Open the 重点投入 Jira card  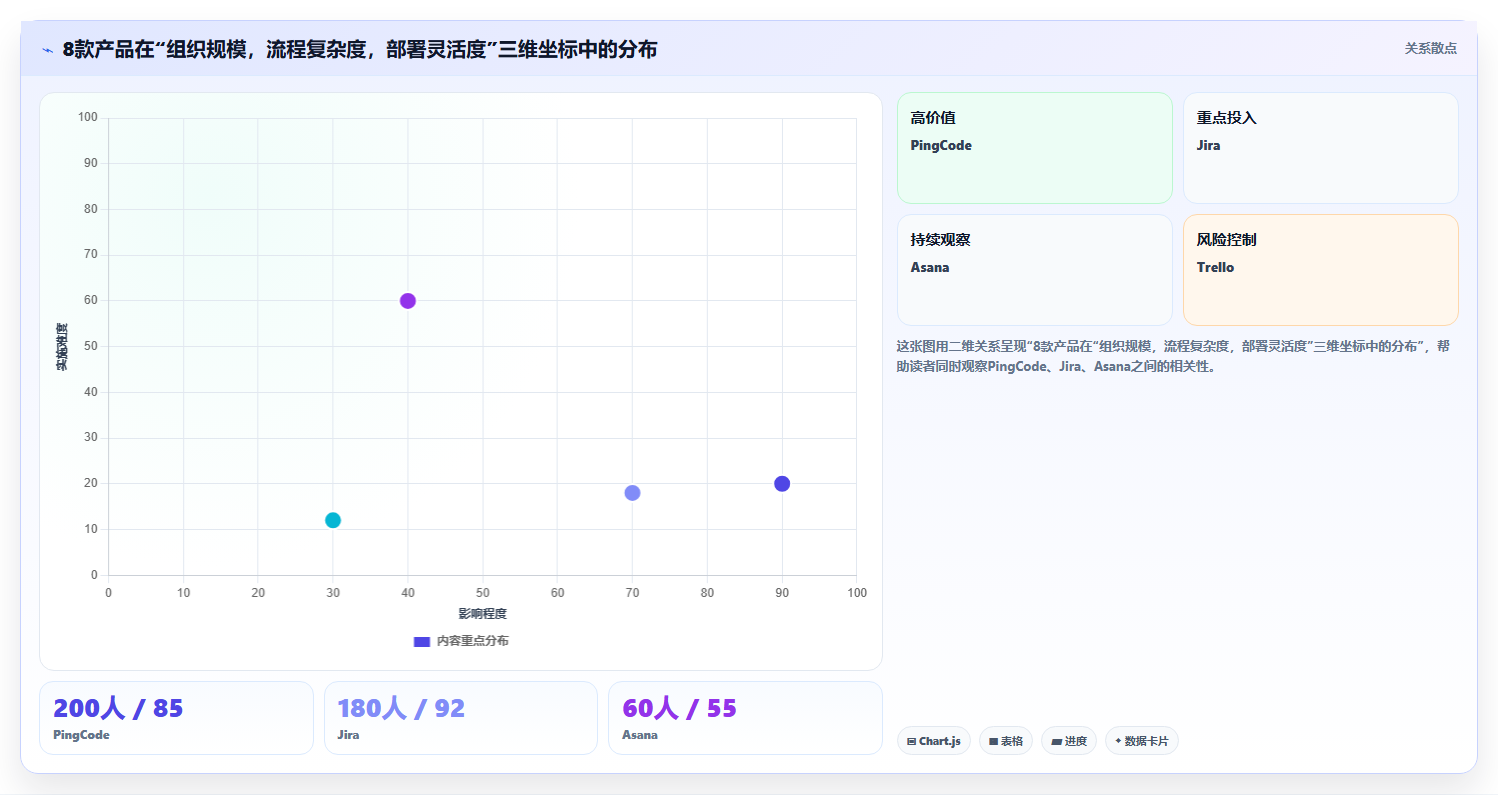click(x=1320, y=148)
